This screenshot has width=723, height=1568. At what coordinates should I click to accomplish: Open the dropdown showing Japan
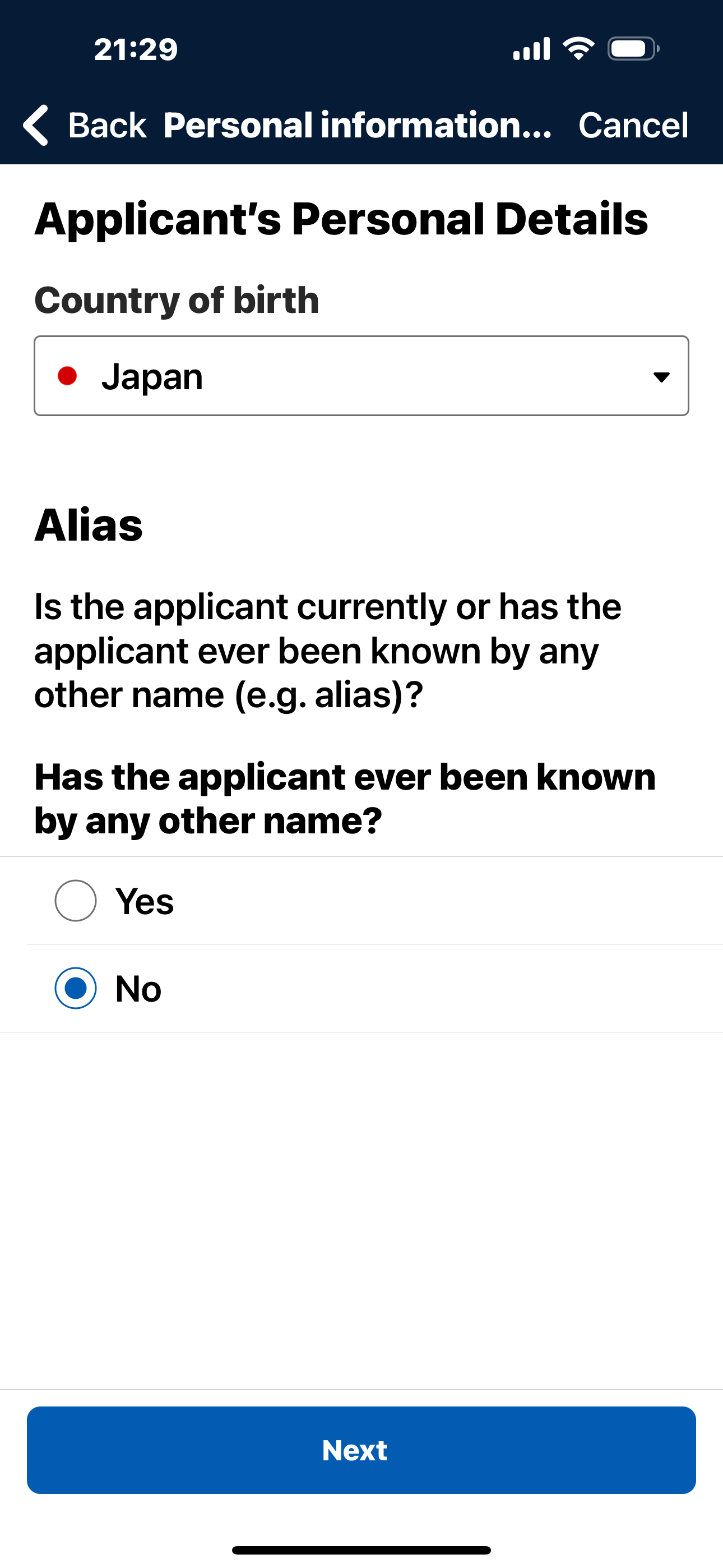coord(360,376)
